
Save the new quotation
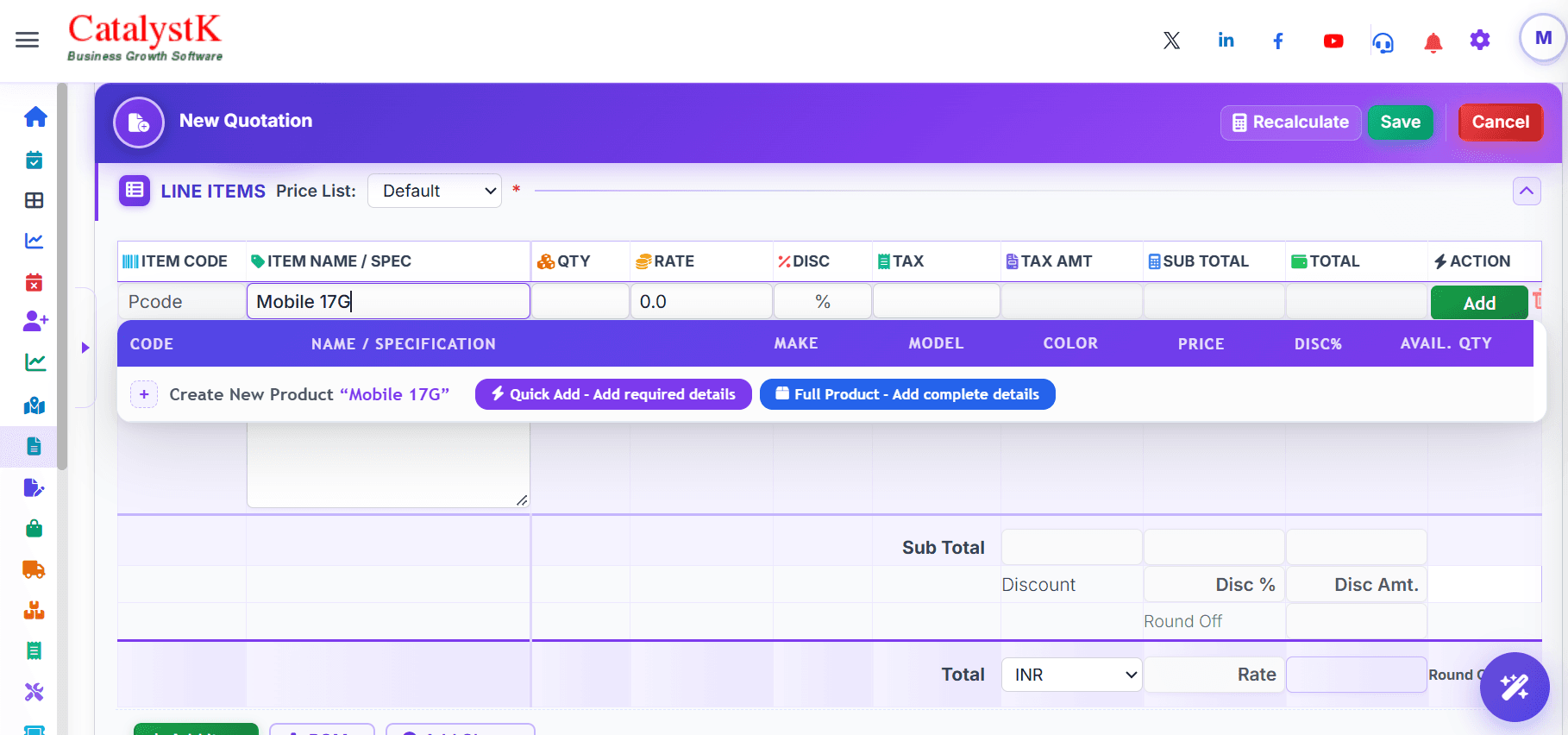tap(1400, 122)
